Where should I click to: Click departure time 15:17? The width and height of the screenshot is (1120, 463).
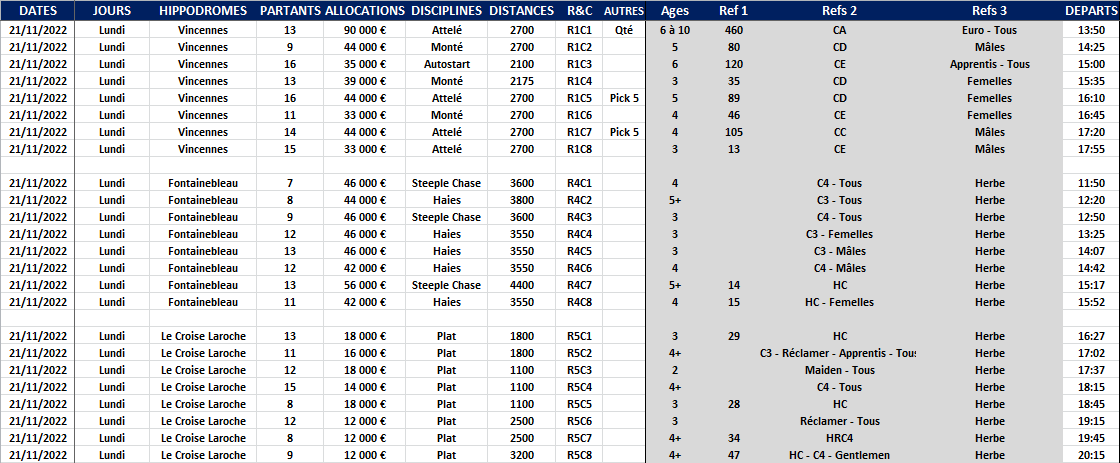tap(1091, 285)
